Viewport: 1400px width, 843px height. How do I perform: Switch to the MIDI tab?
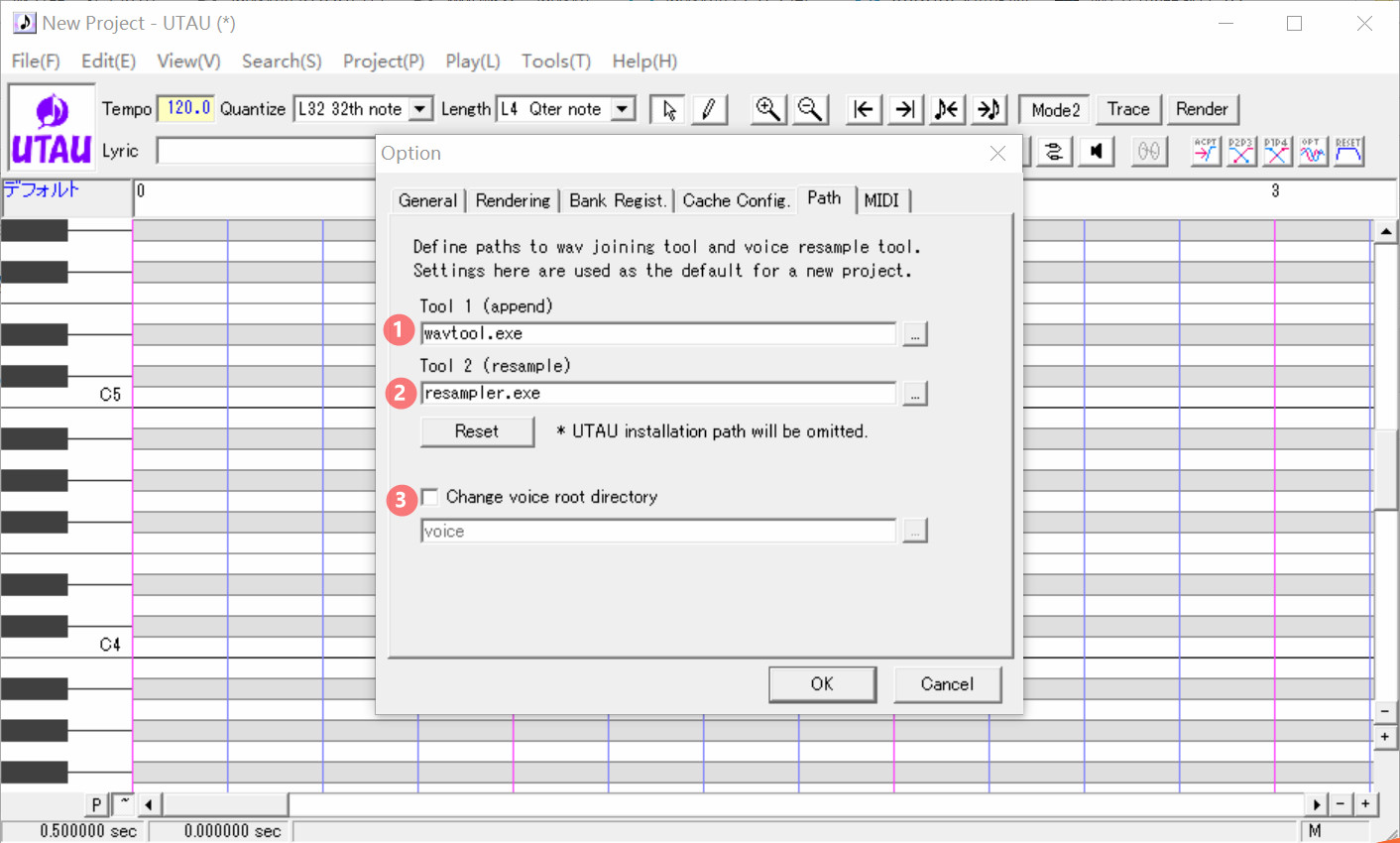(881, 200)
